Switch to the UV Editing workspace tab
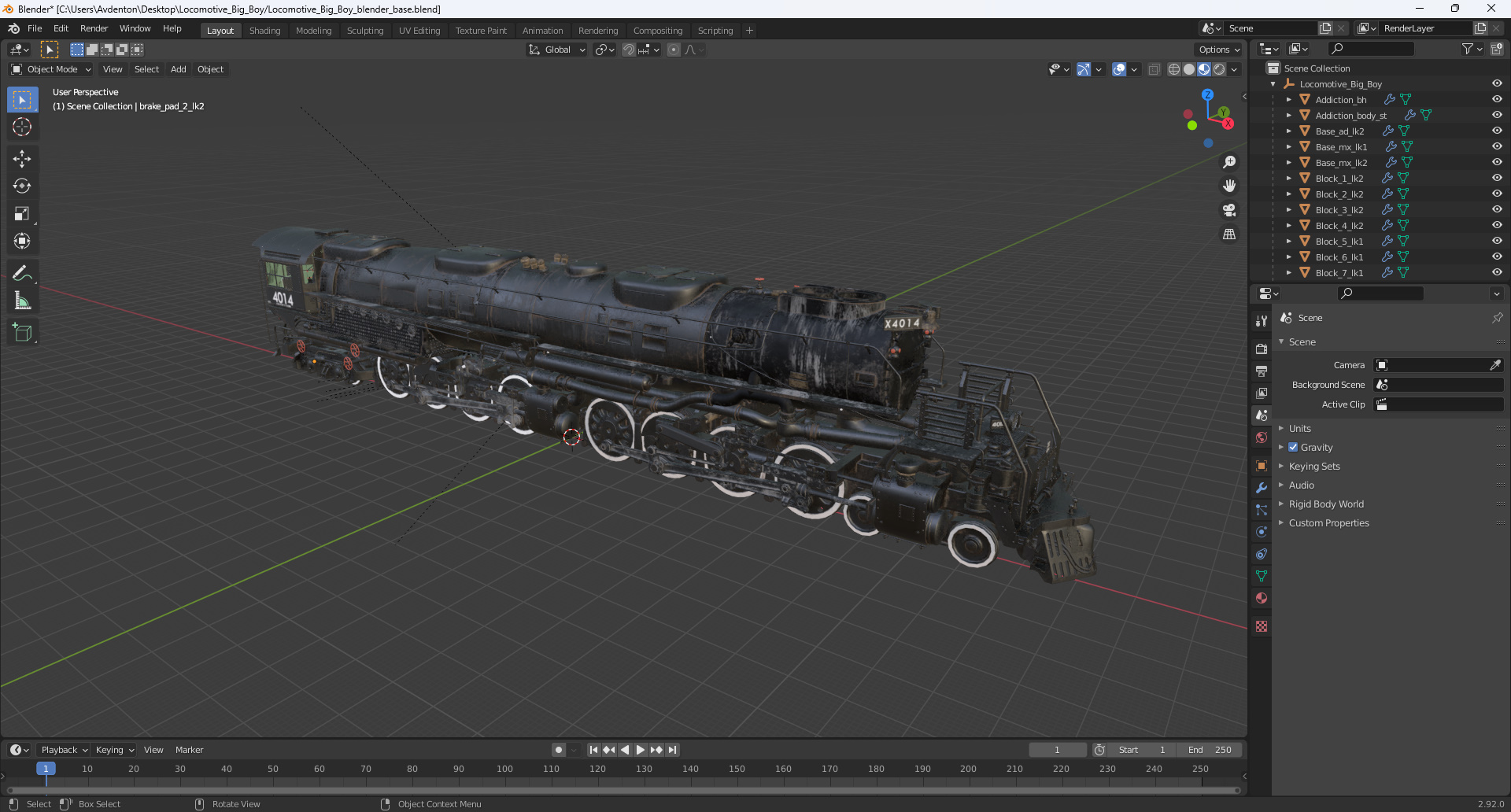The width and height of the screenshot is (1511, 812). (419, 31)
